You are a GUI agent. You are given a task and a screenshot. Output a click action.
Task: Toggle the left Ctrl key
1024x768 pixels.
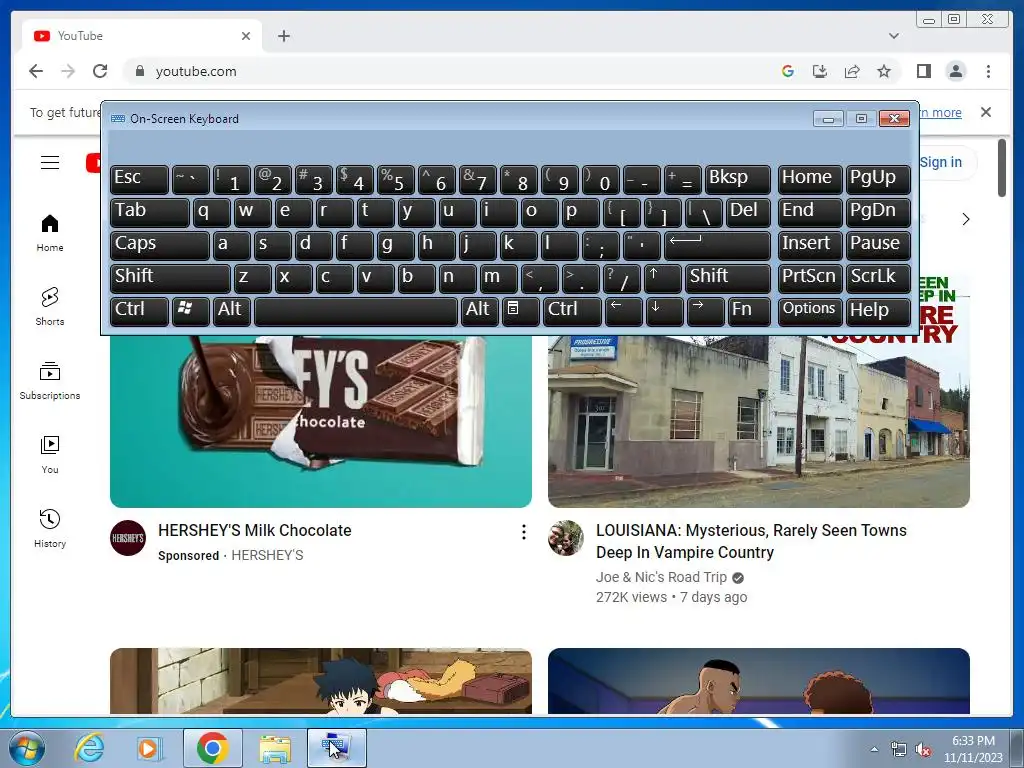coord(139,312)
